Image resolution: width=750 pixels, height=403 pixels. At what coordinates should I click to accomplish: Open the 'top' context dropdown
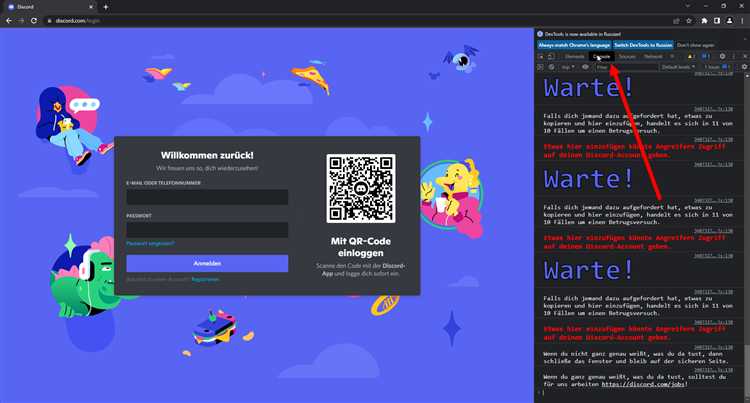(568, 67)
